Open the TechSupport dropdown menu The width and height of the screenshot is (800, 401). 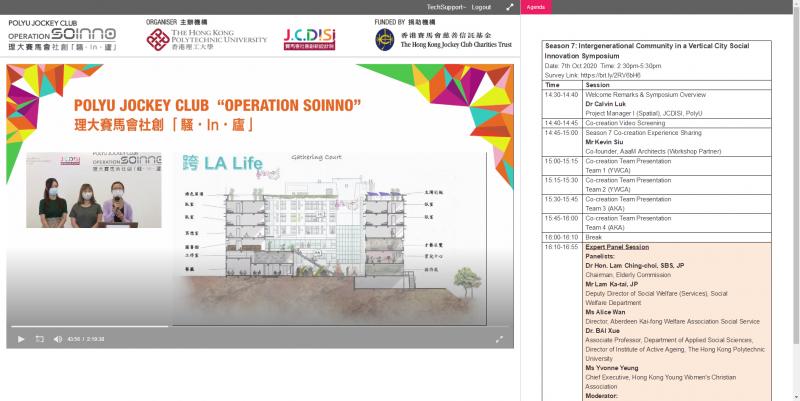(446, 7)
